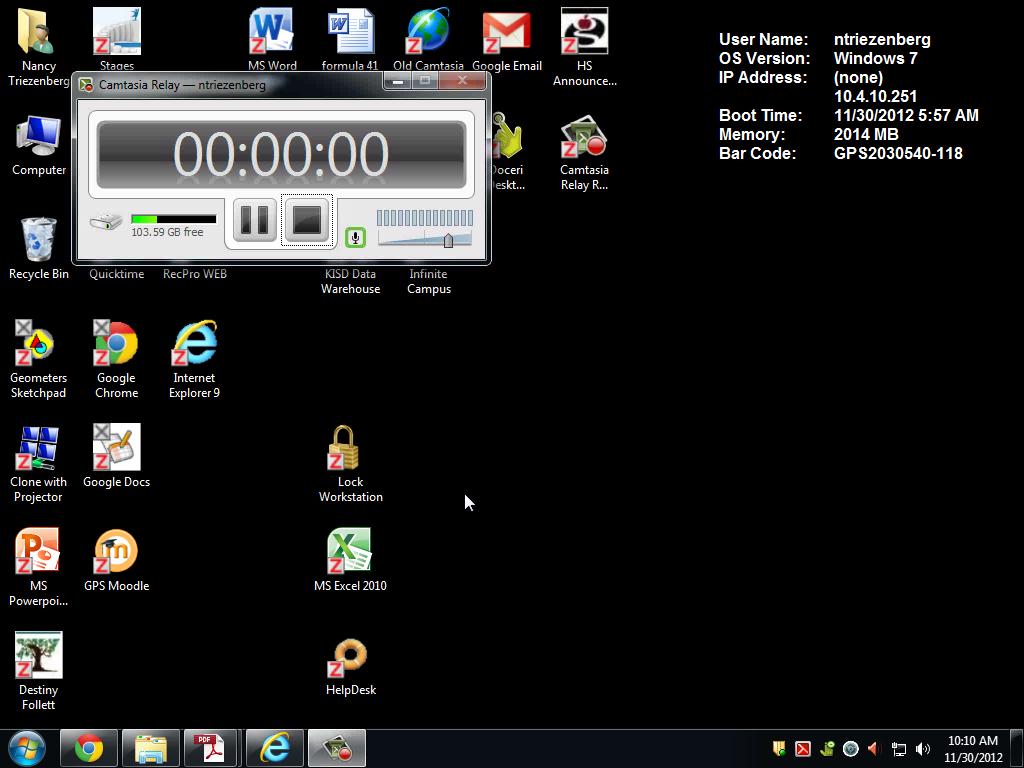Viewport: 1024px width, 768px height.
Task: Select the Lock Workstation icon
Action: point(351,464)
